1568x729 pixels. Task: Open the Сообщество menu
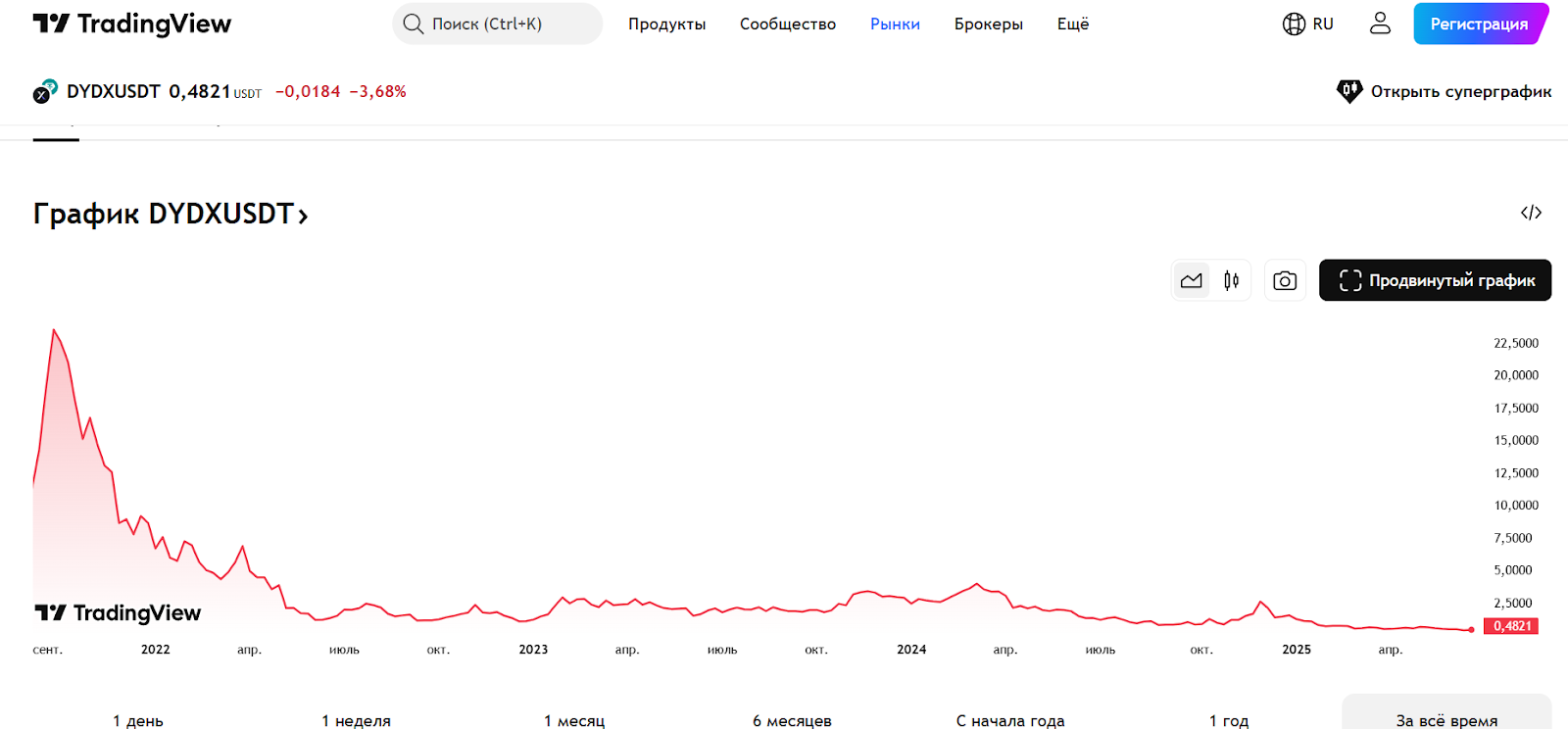(x=788, y=24)
